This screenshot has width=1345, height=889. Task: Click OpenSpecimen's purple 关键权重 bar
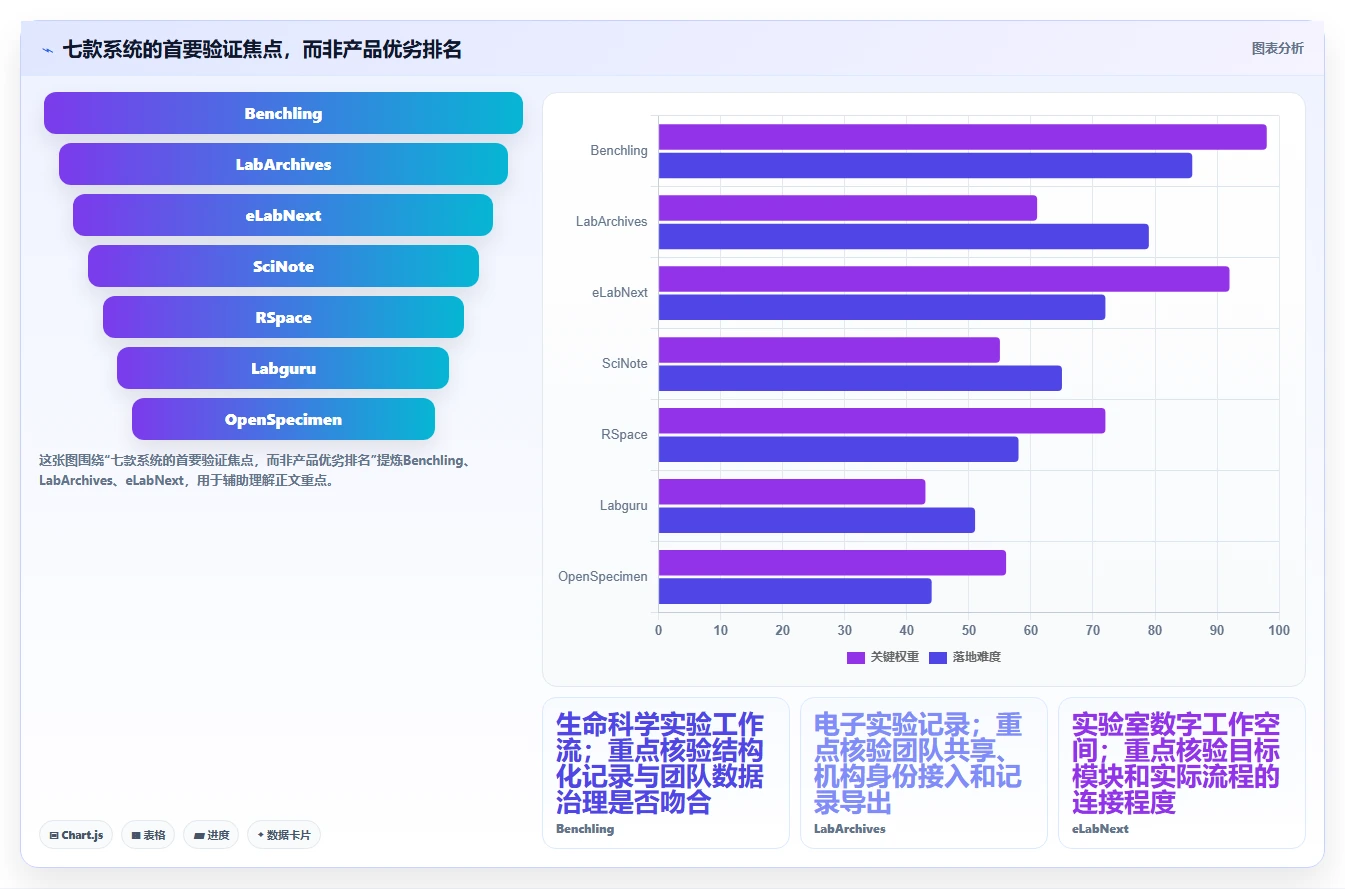[x=832, y=563]
